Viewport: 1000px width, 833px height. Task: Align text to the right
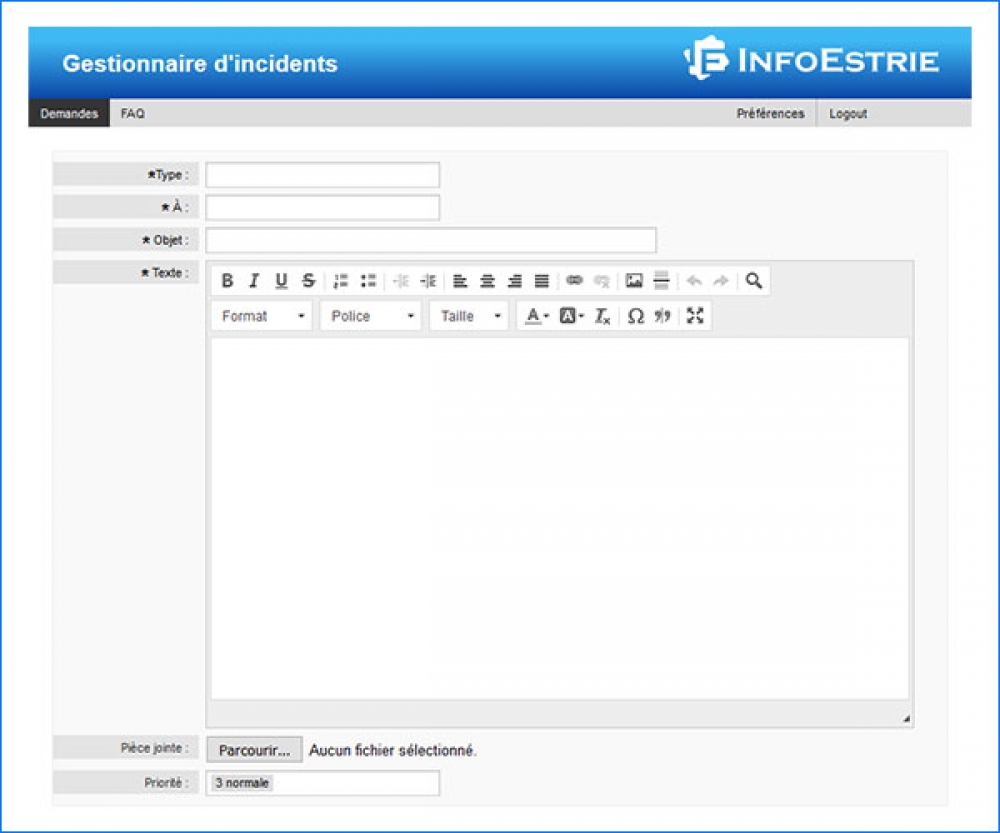515,281
